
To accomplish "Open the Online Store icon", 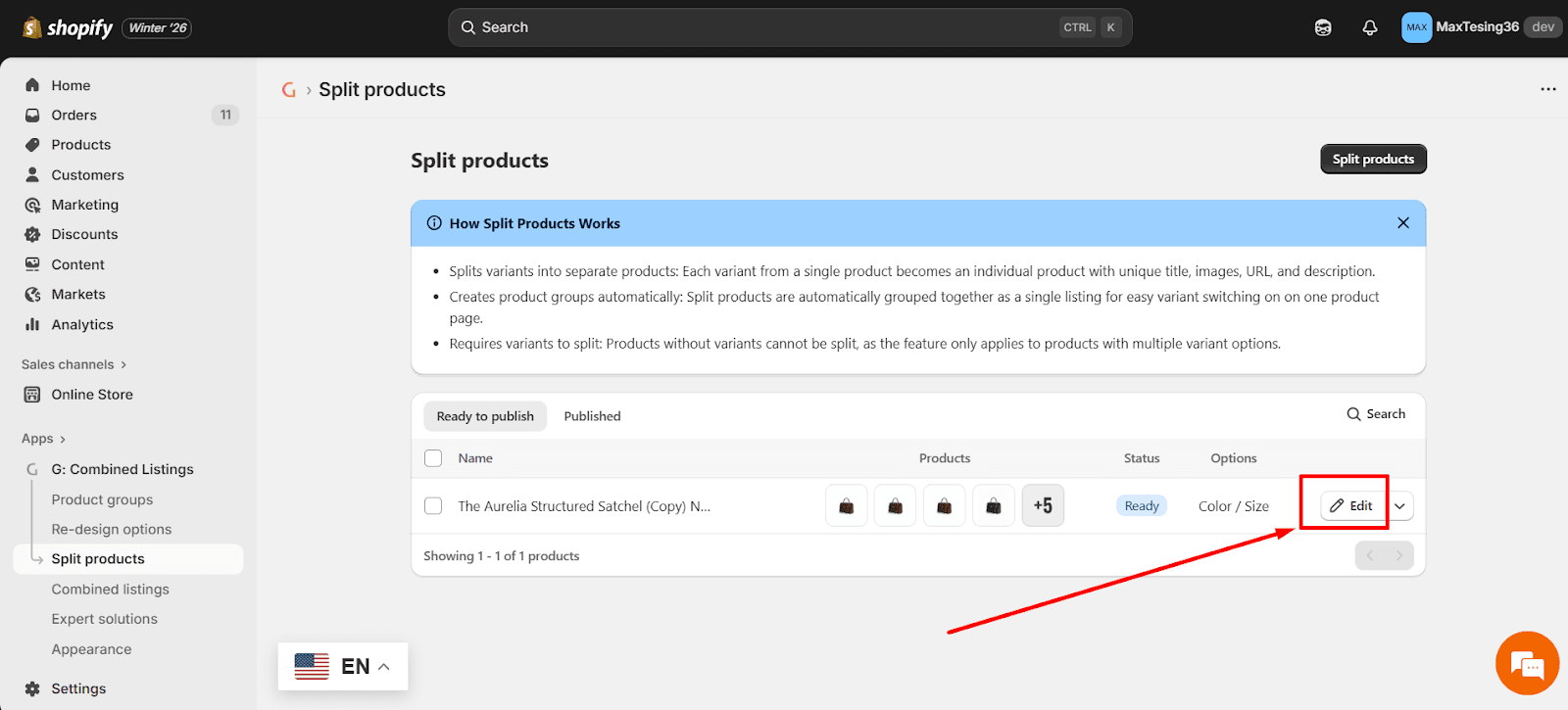I will pos(32,395).
